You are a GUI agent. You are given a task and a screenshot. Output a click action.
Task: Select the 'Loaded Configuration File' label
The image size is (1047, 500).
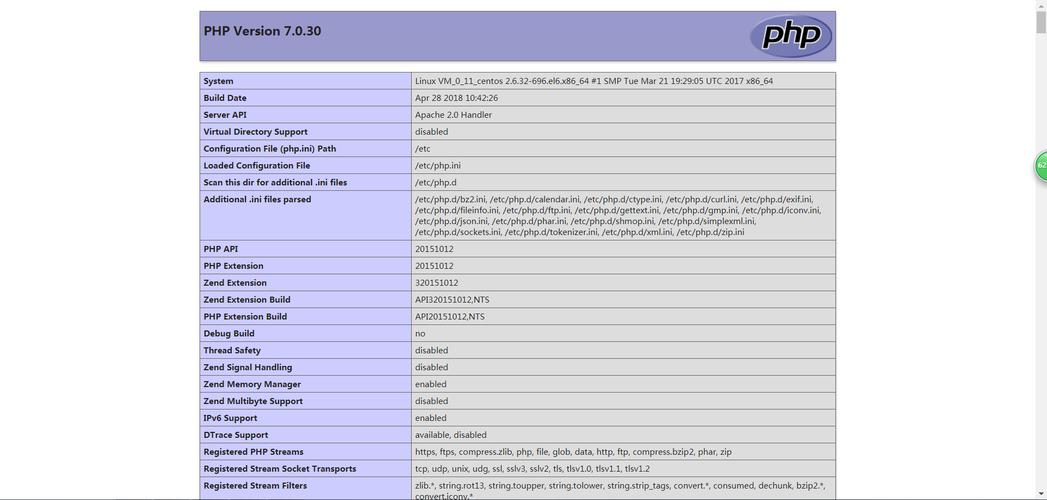pyautogui.click(x=257, y=166)
